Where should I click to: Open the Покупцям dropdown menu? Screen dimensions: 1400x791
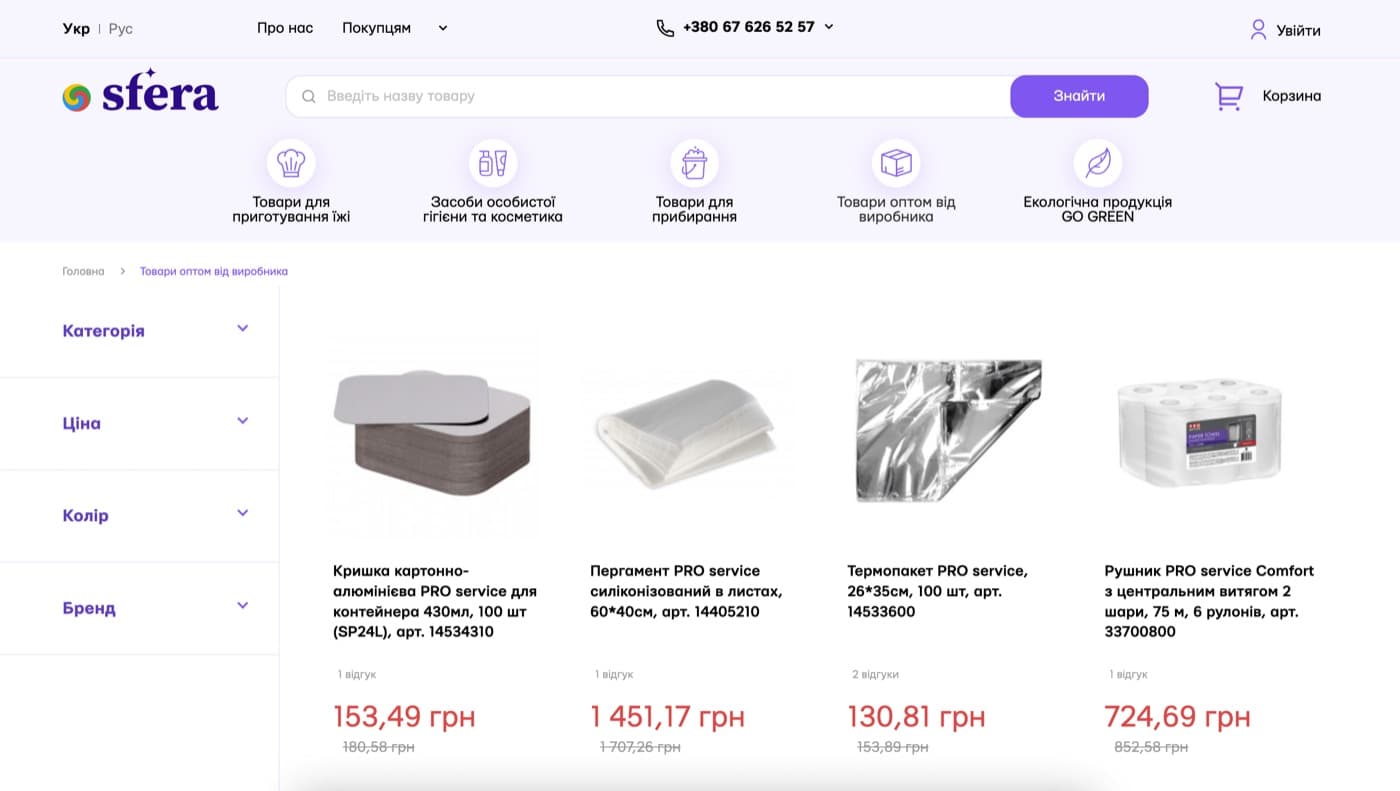(394, 28)
